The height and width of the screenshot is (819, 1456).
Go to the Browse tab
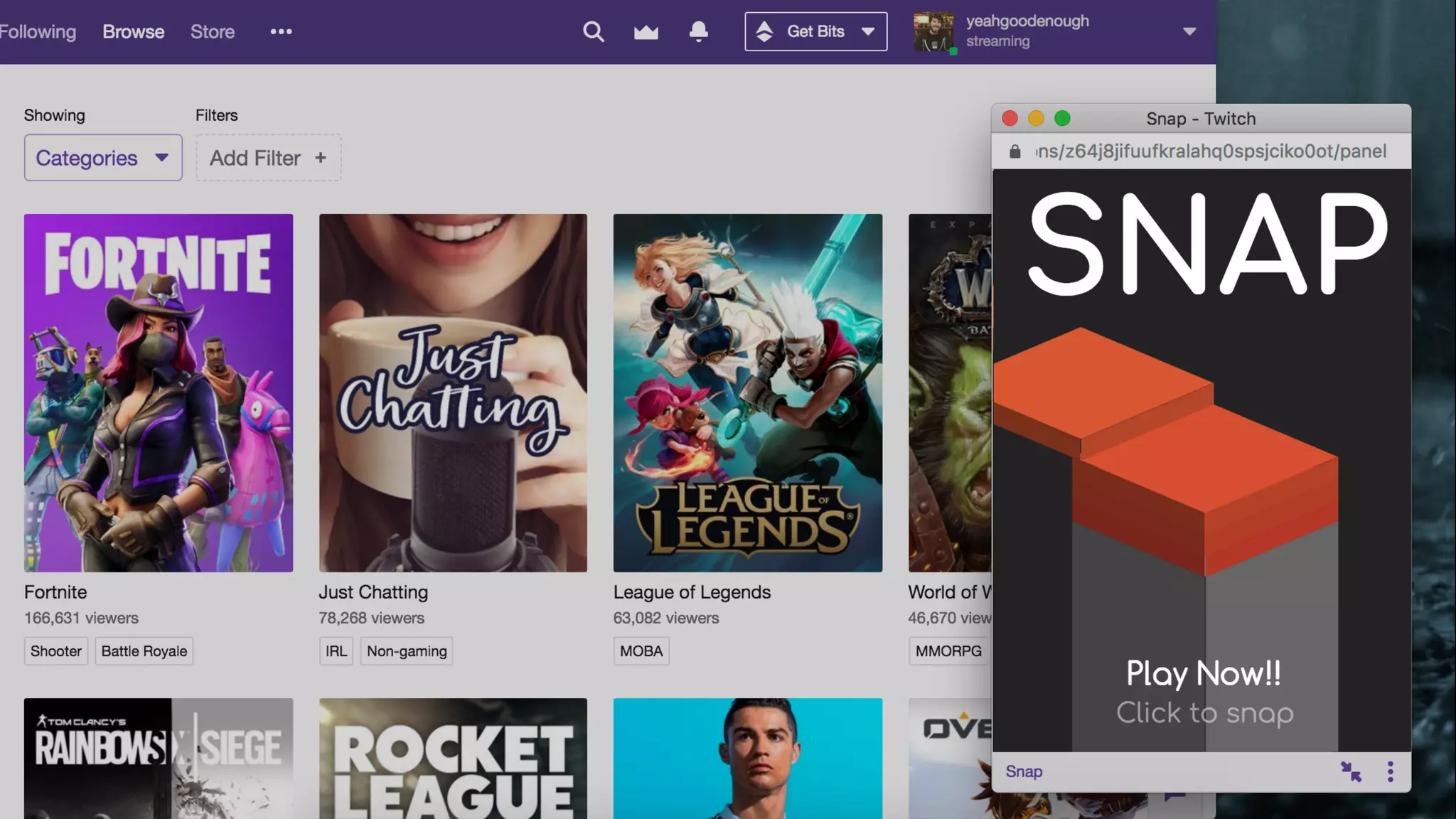[133, 31]
